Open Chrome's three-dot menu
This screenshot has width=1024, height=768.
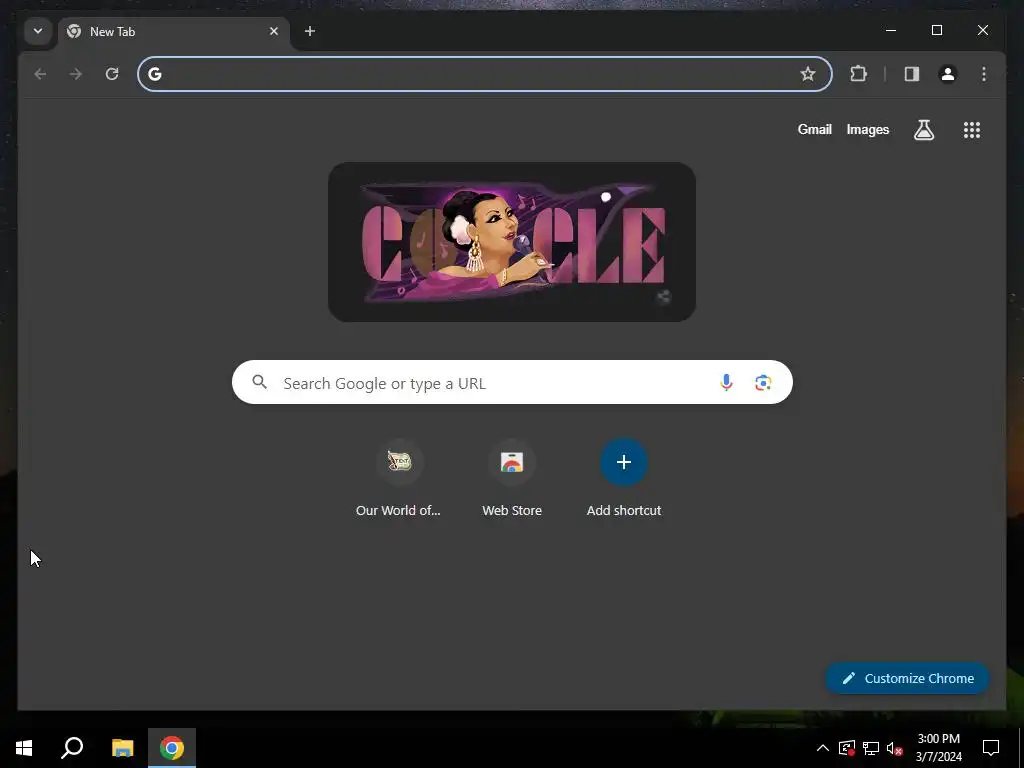coord(984,74)
